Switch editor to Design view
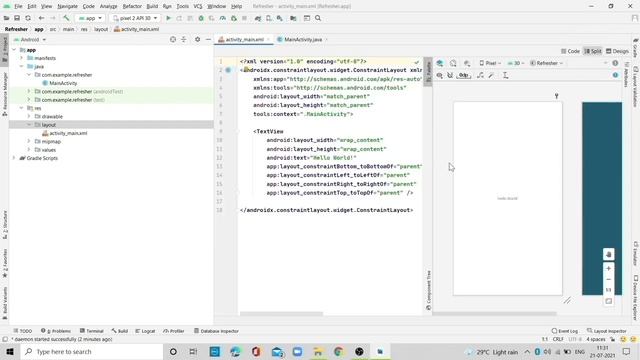The image size is (640, 360). 617,51
